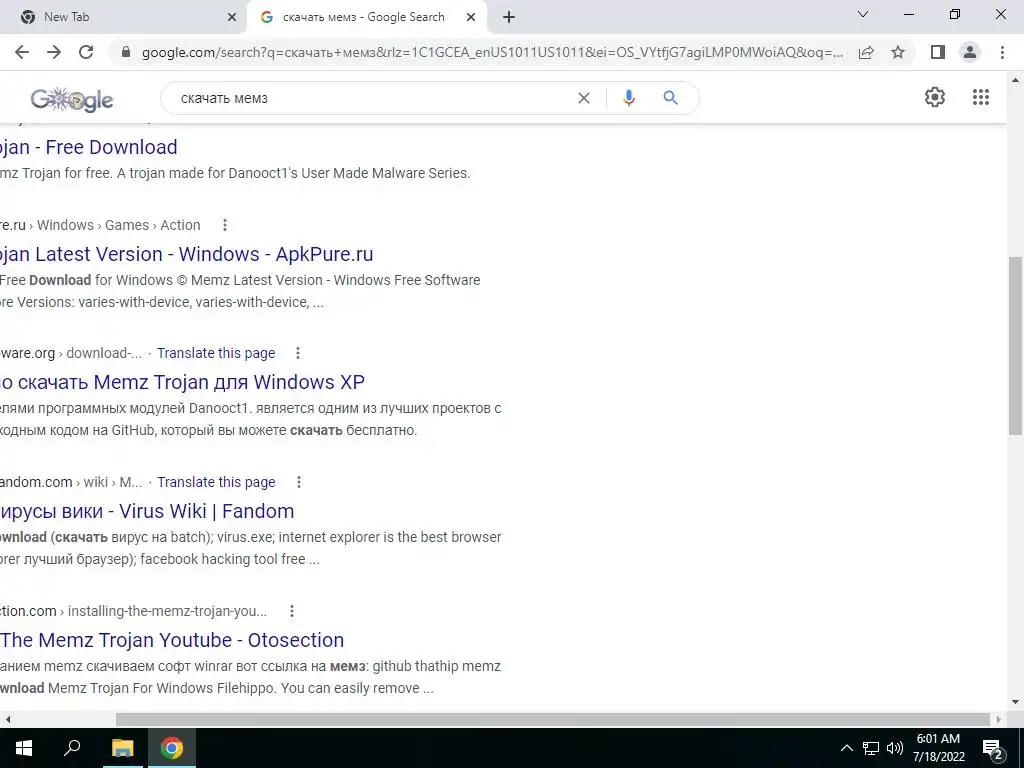
Task: Open the volume tray icon
Action: [x=895, y=748]
